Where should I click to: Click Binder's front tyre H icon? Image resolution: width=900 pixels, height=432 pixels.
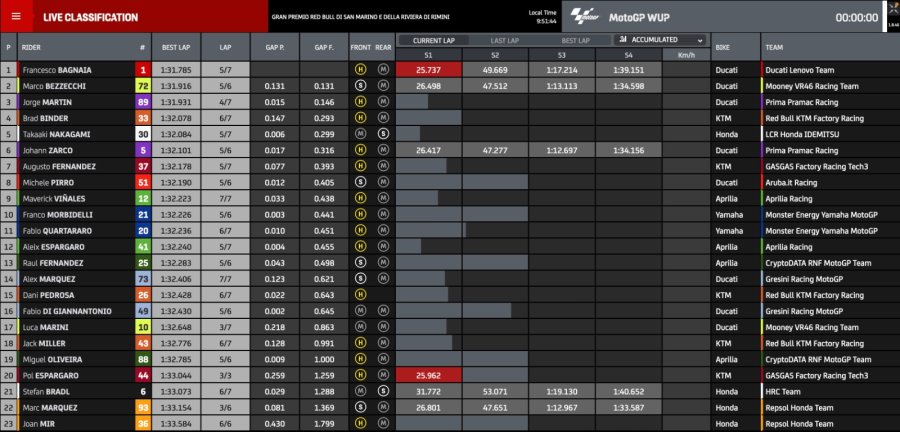tap(360, 118)
